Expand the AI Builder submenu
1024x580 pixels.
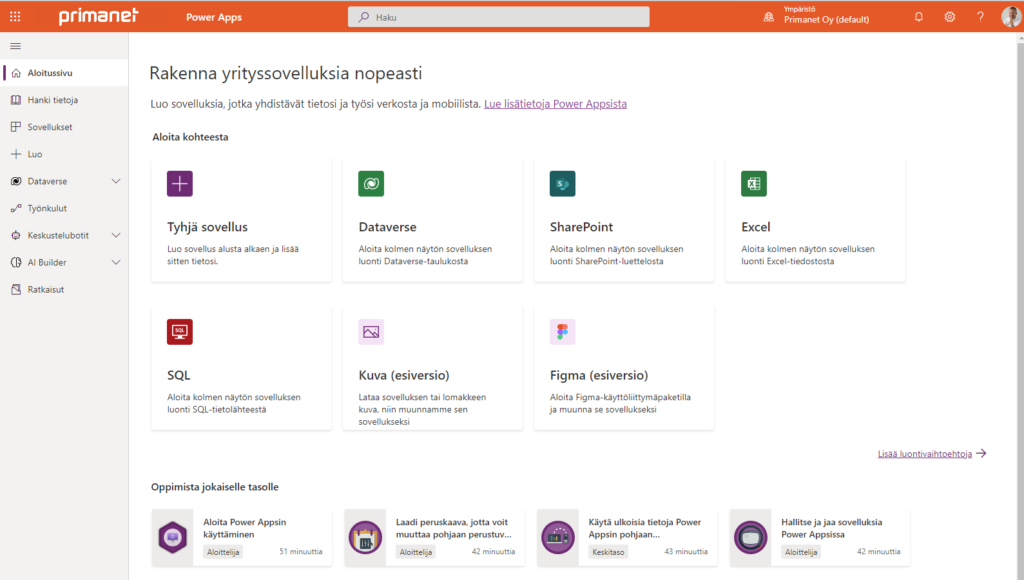(116, 262)
